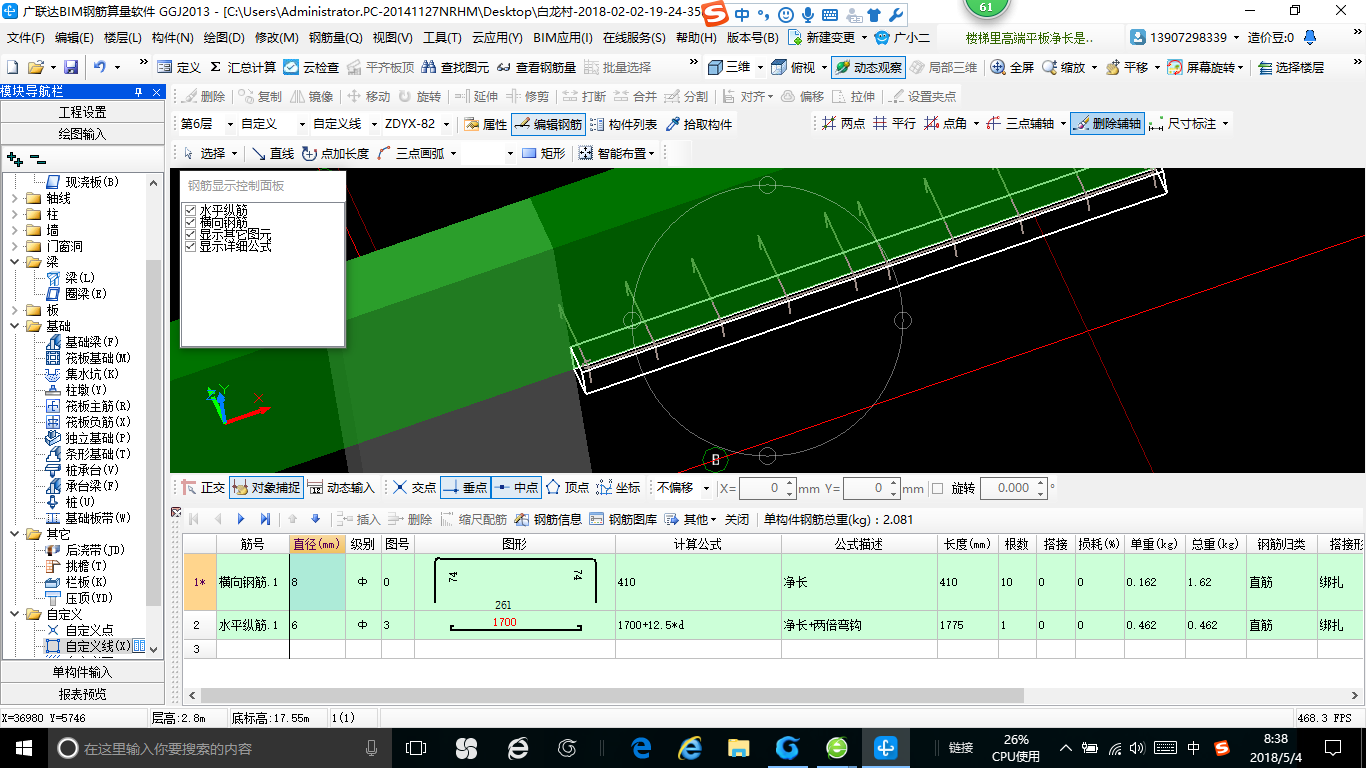Open the 报表预览 panel button
The image size is (1366, 768).
click(82, 694)
